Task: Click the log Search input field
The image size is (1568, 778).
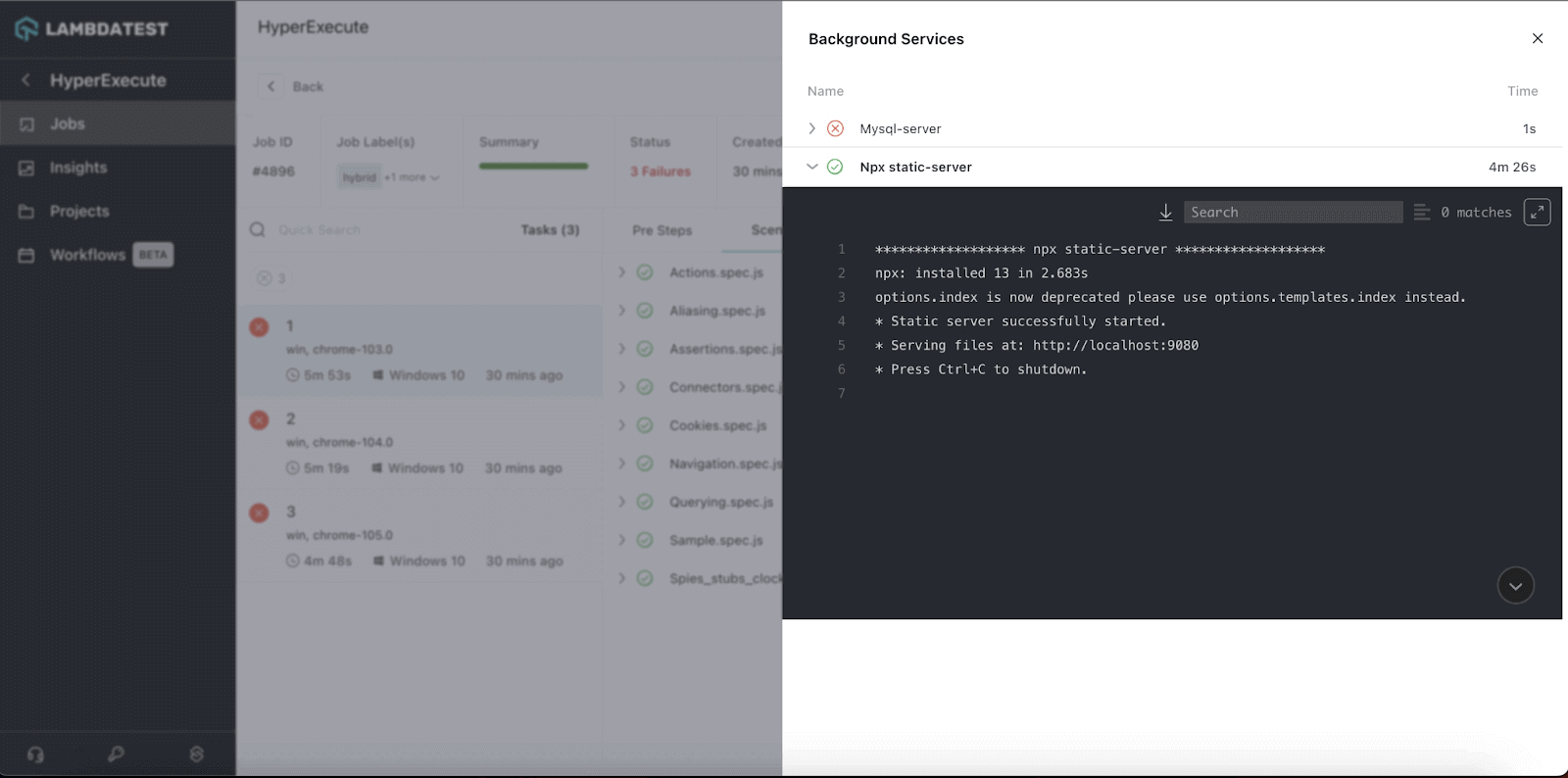Action: [x=1292, y=213]
